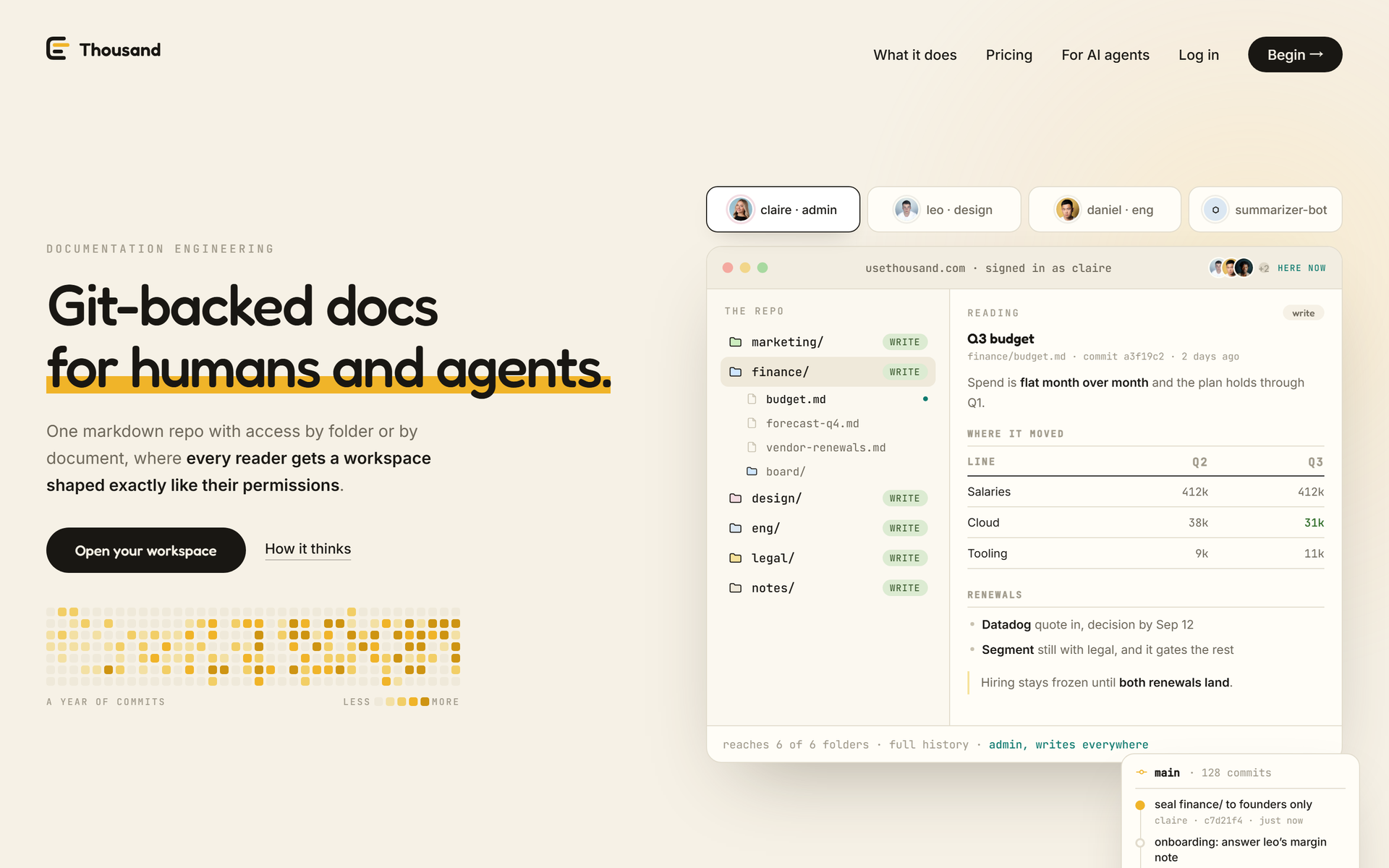Click the board/ subfolder icon
The image size is (1389, 868).
coord(752,472)
